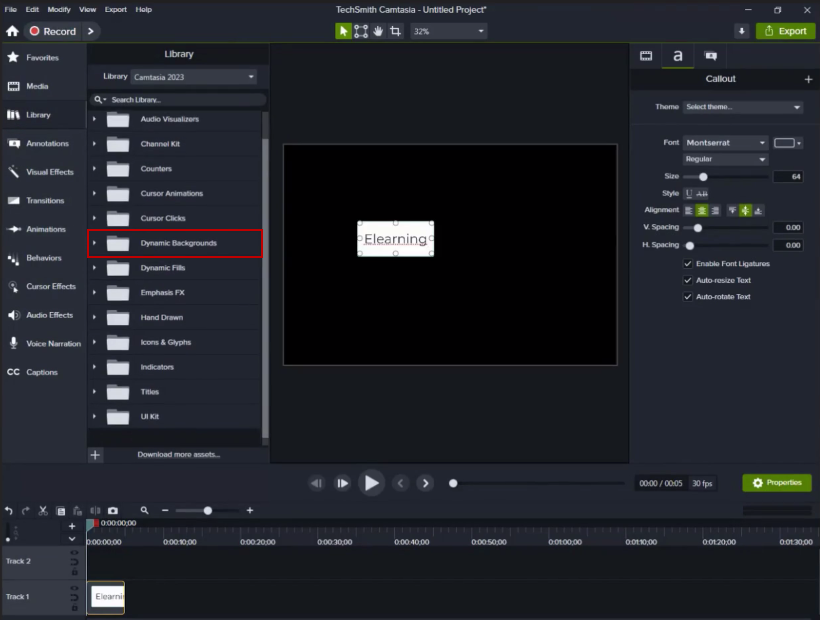Open the Modify menu
Image resolution: width=820 pixels, height=620 pixels.
pos(59,9)
